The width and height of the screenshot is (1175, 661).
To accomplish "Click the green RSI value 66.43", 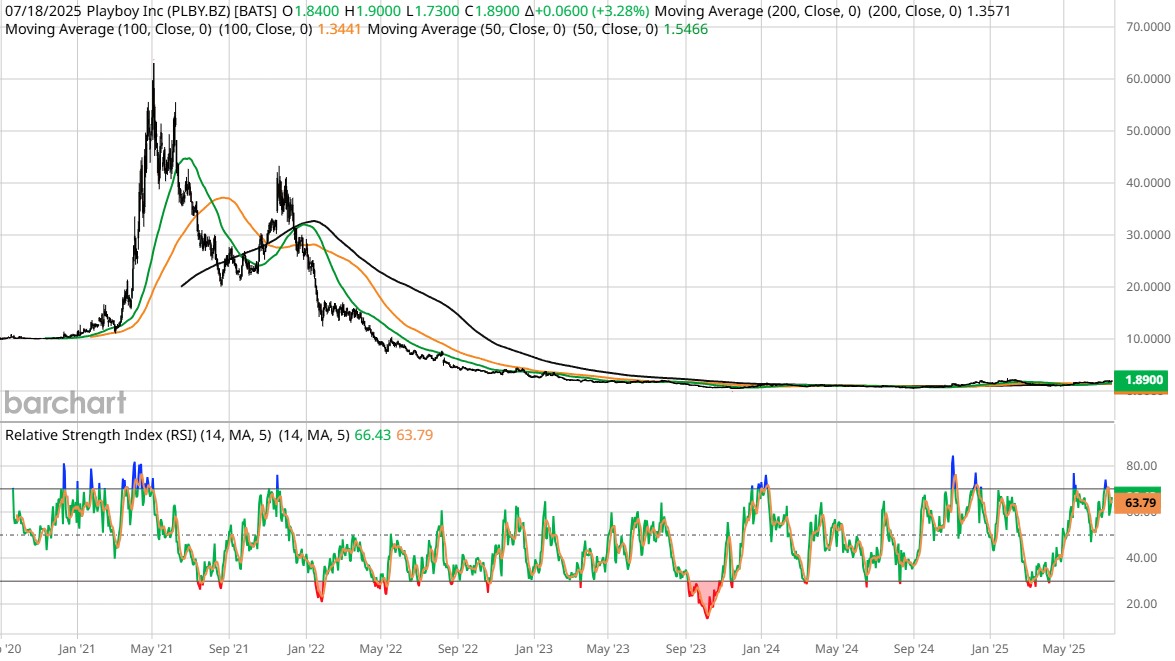I will 372,435.
